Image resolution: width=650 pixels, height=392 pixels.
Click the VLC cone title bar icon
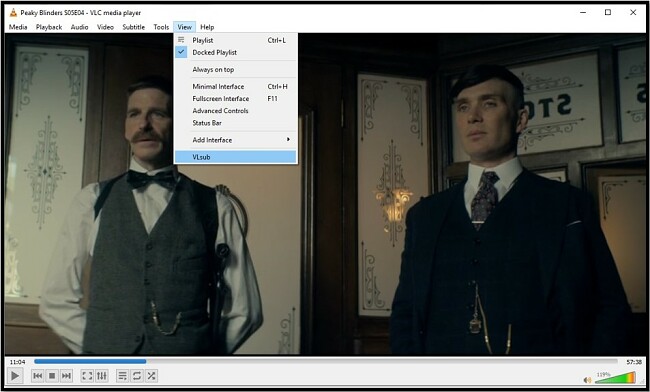point(13,12)
